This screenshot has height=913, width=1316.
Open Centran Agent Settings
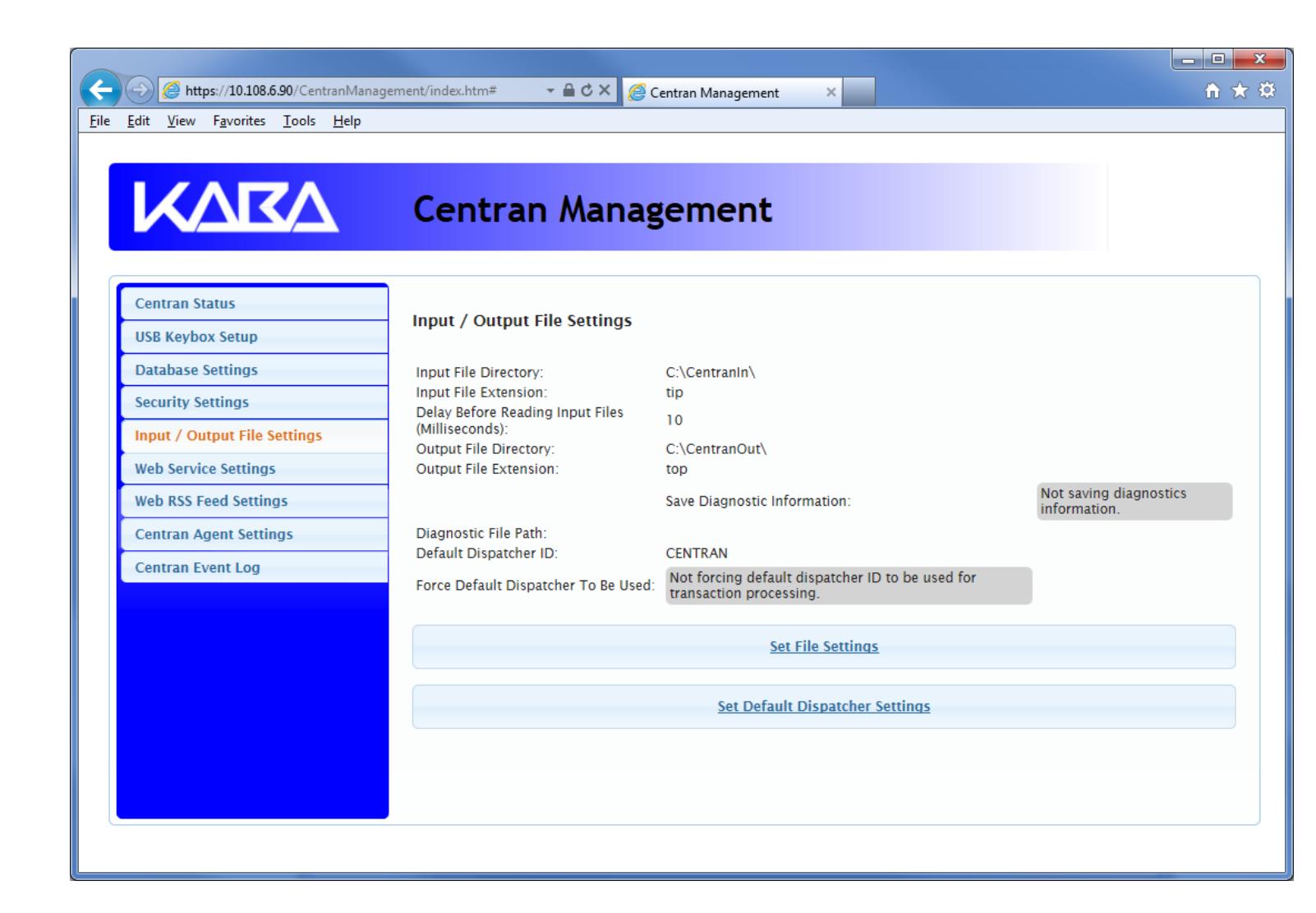[255, 534]
